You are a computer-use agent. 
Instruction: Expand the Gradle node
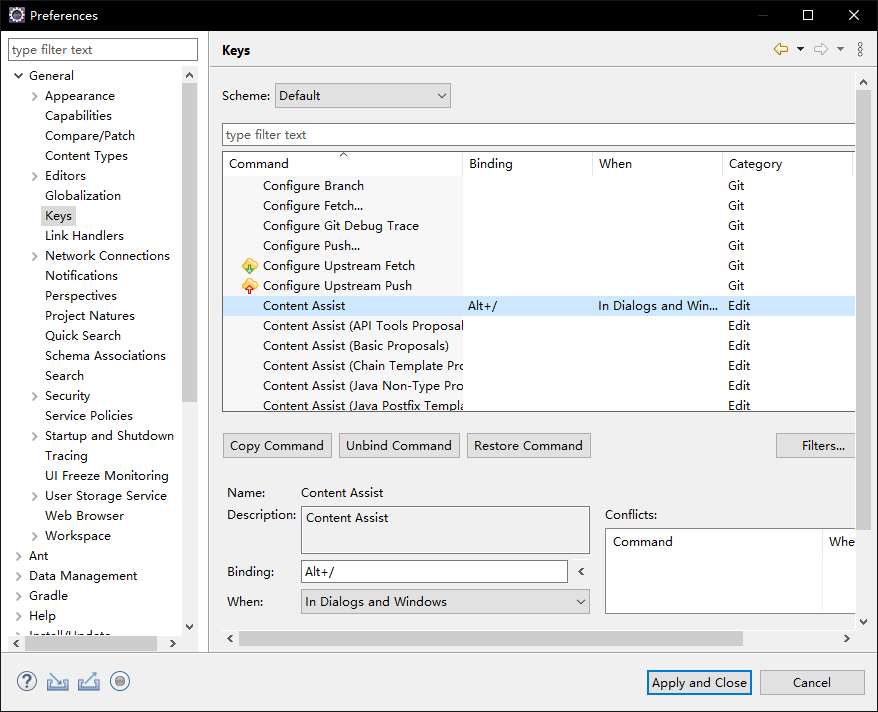tap(18, 596)
